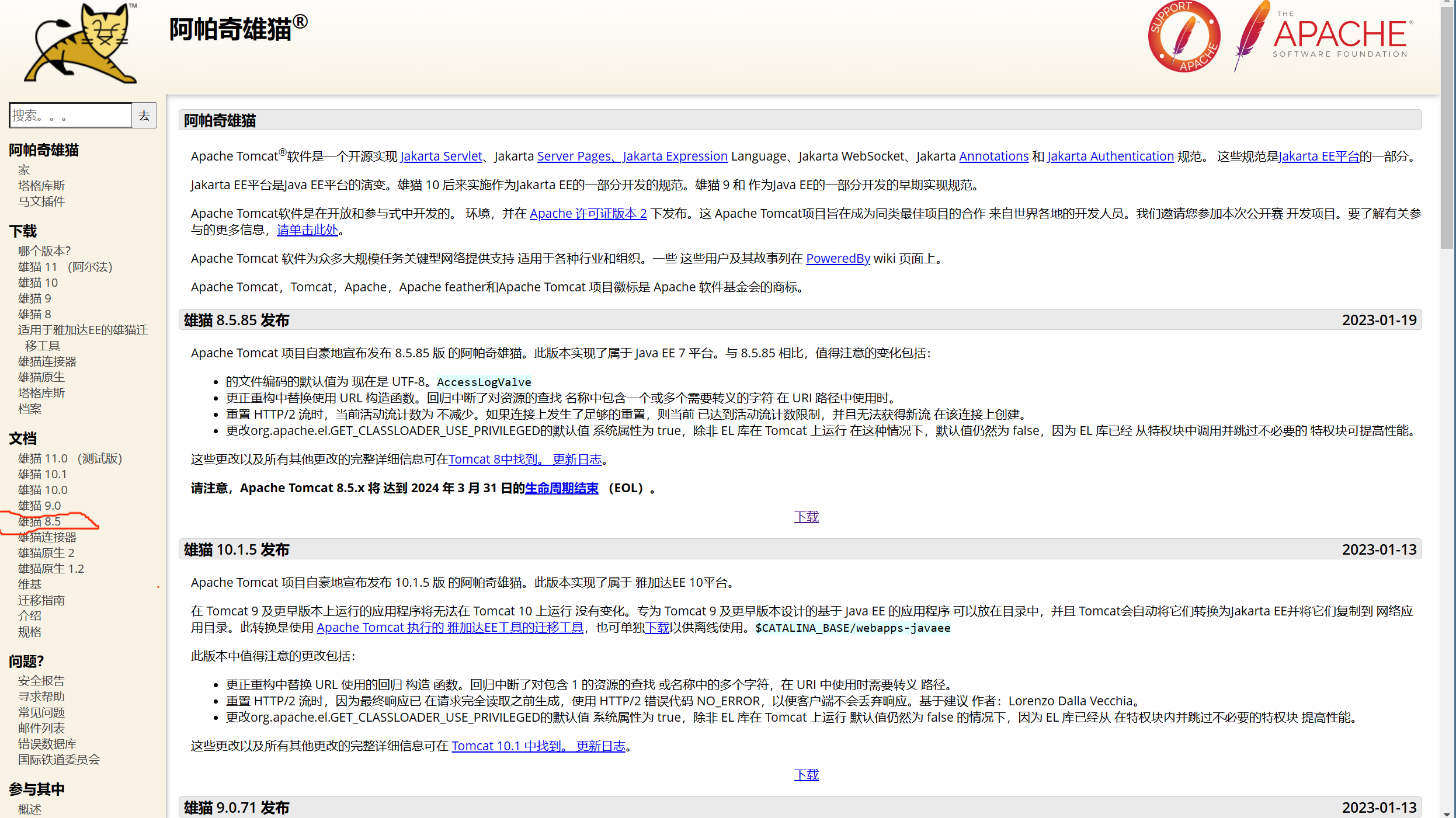This screenshot has width=1456, height=818.
Task: Click the scrollbar up arrow
Action: [x=1447, y=3]
